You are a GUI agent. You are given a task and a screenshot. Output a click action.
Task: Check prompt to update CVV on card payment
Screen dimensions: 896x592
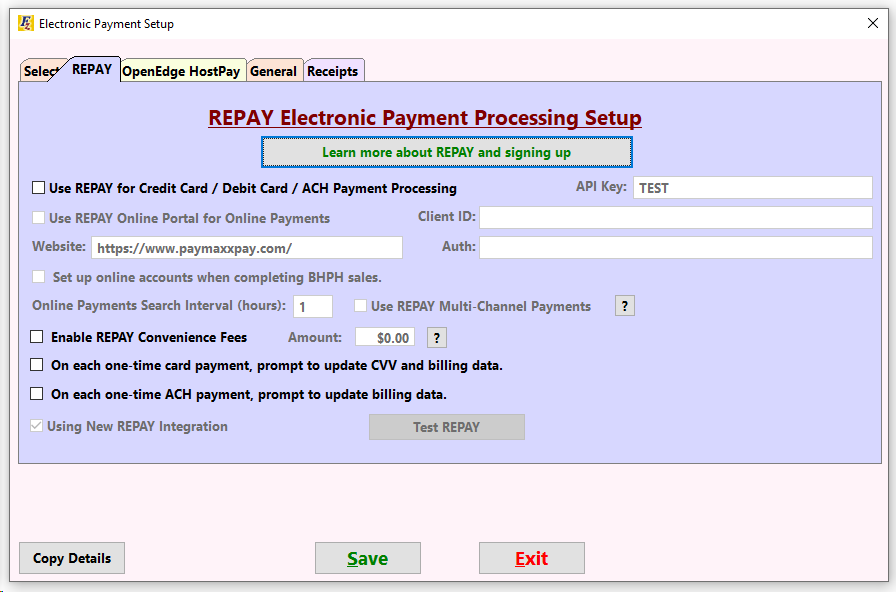37,365
